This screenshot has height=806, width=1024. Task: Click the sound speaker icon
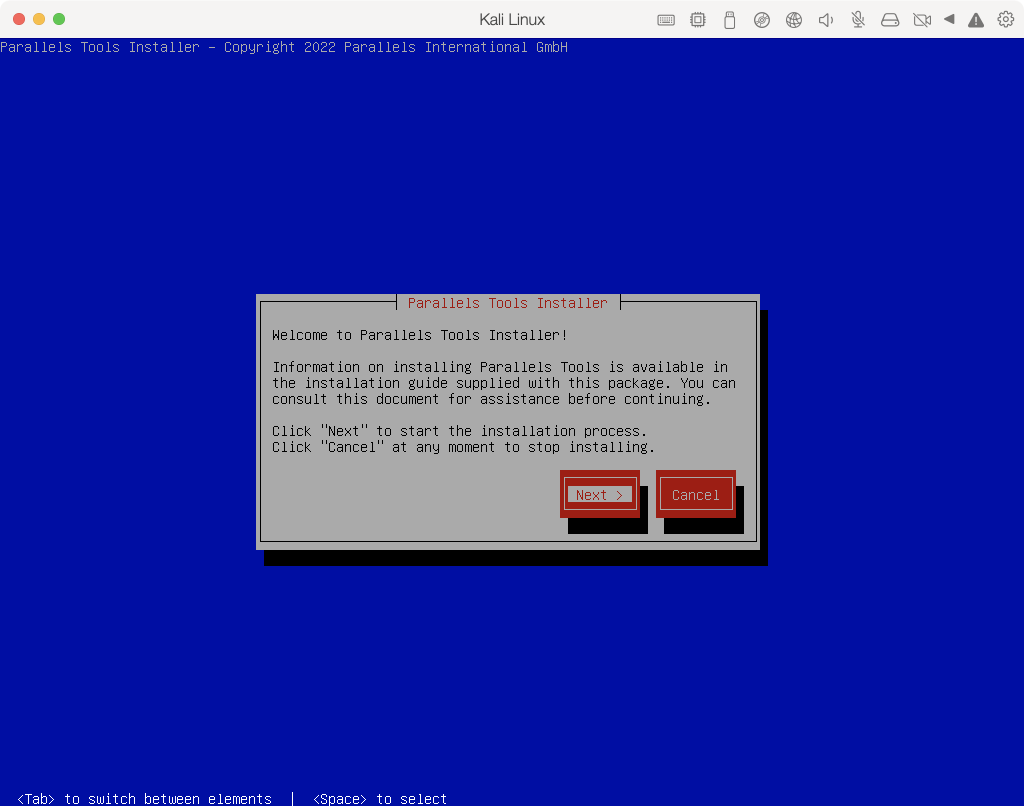point(825,20)
